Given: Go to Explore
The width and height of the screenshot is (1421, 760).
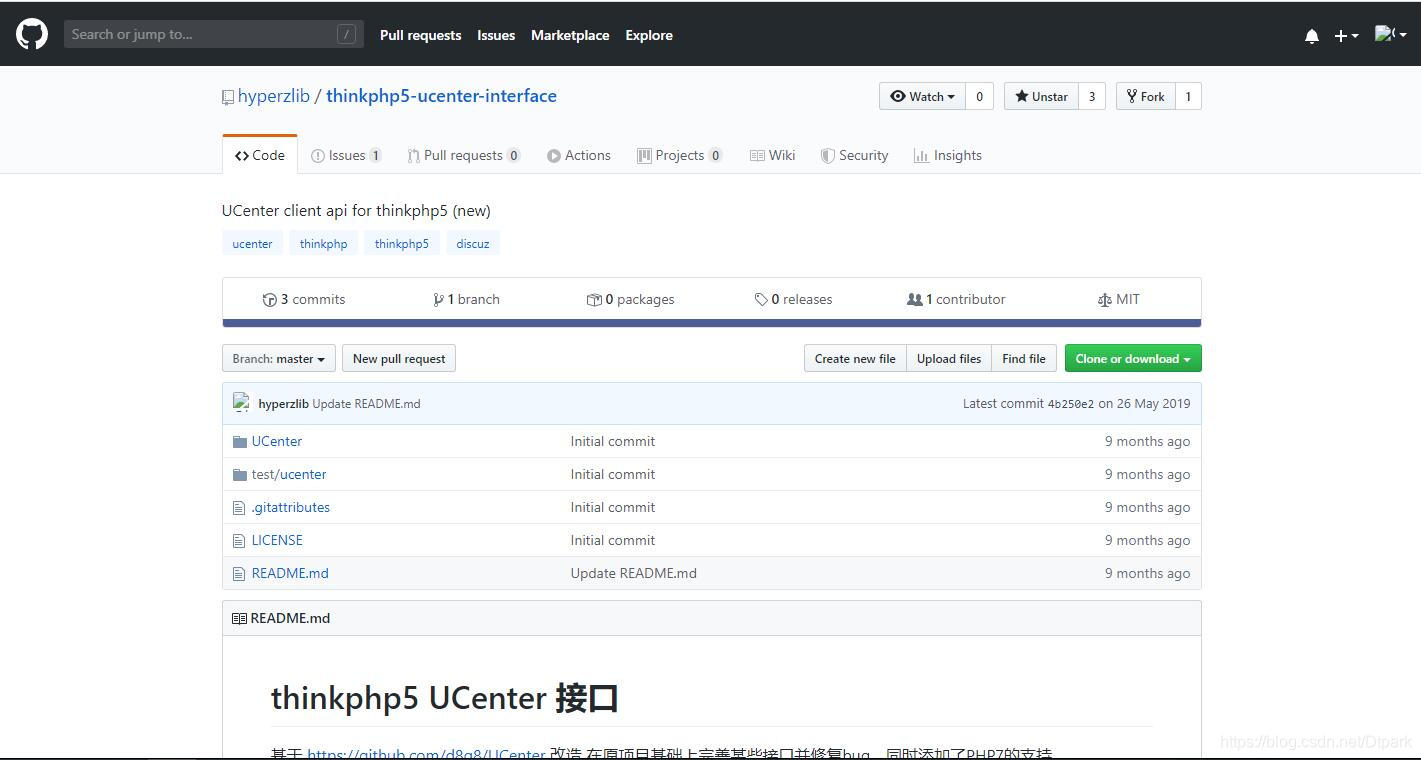Looking at the screenshot, I should [x=649, y=35].
